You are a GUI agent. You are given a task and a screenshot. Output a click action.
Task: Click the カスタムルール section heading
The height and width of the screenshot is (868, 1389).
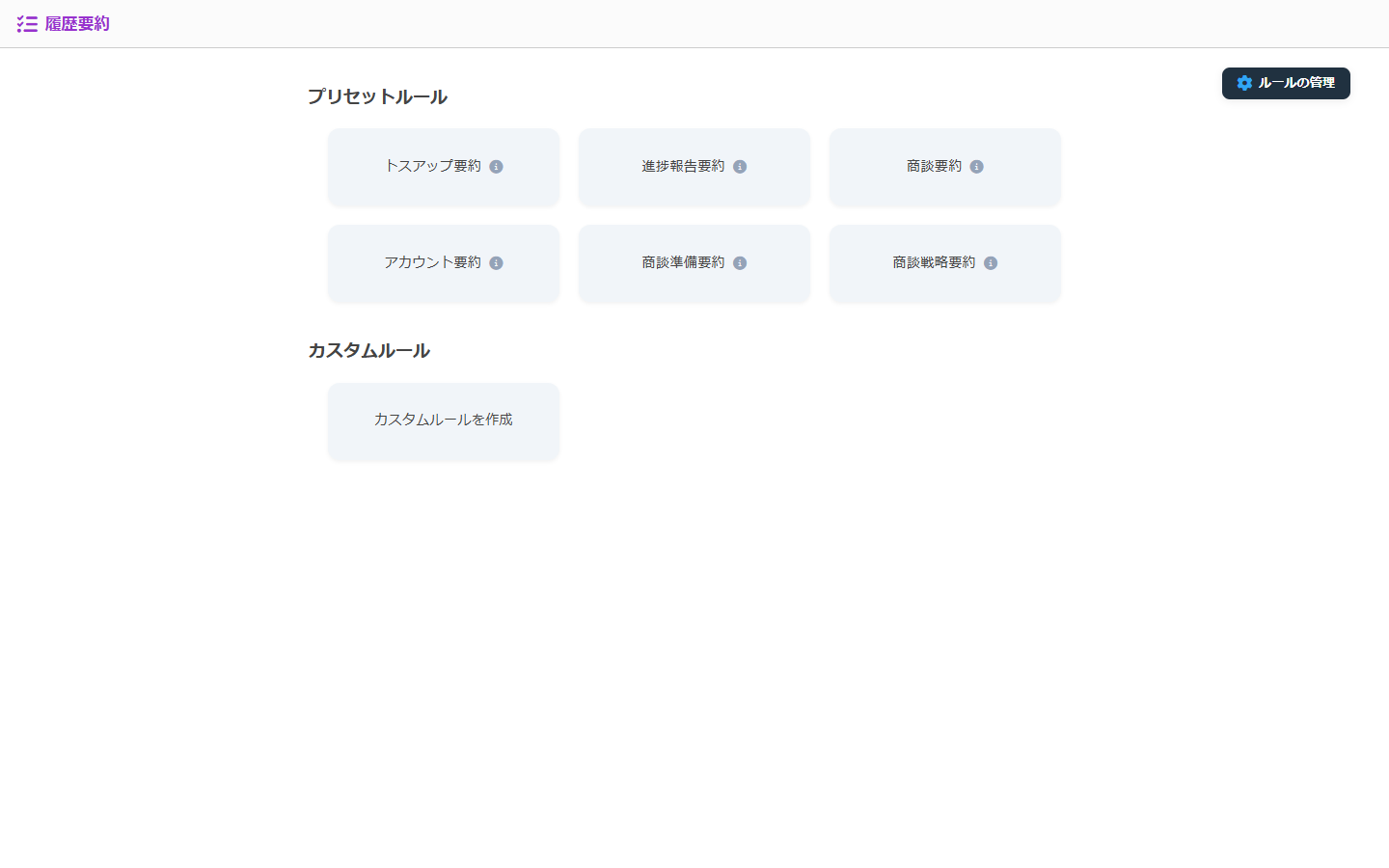pyautogui.click(x=370, y=350)
